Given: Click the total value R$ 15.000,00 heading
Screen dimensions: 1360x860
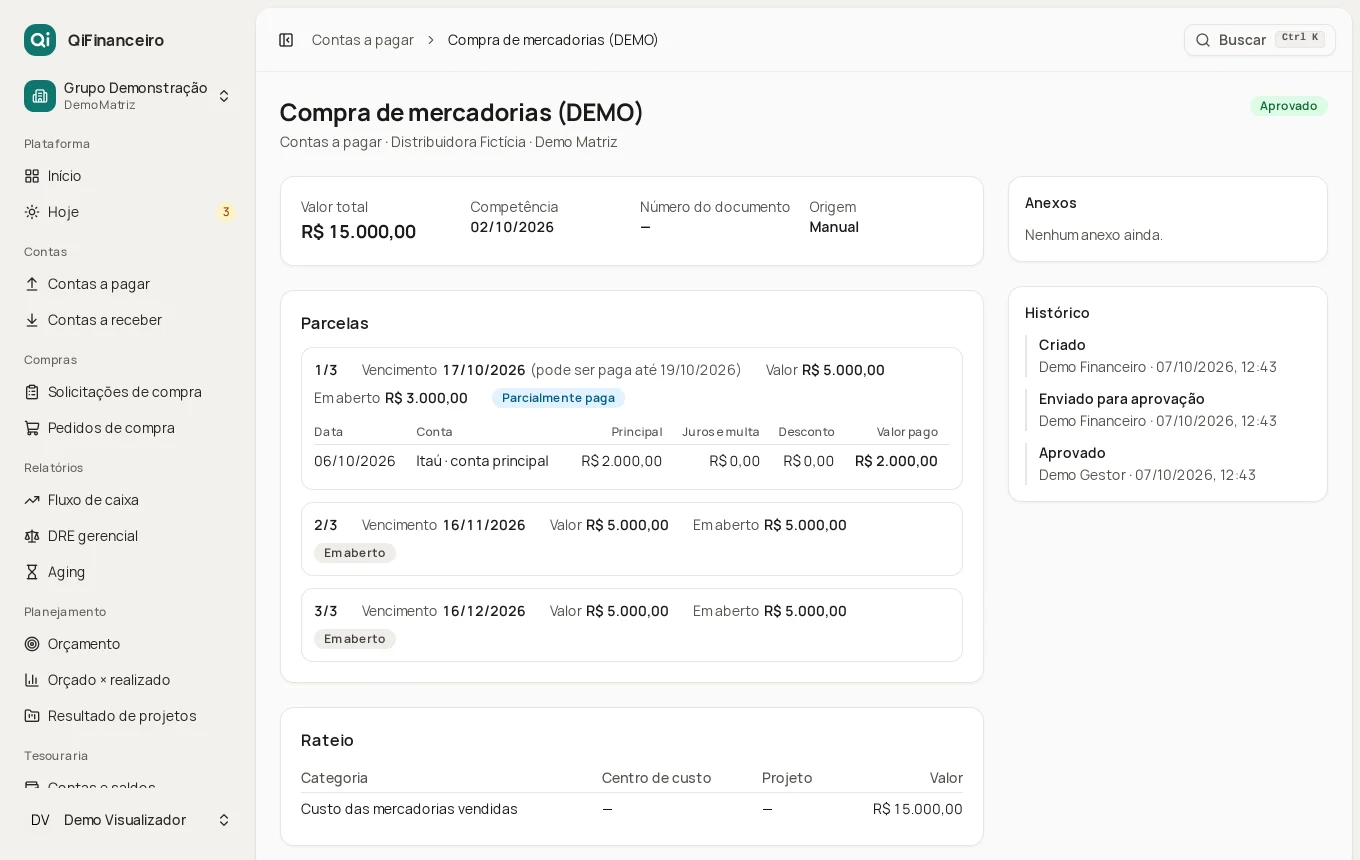Looking at the screenshot, I should (x=358, y=232).
